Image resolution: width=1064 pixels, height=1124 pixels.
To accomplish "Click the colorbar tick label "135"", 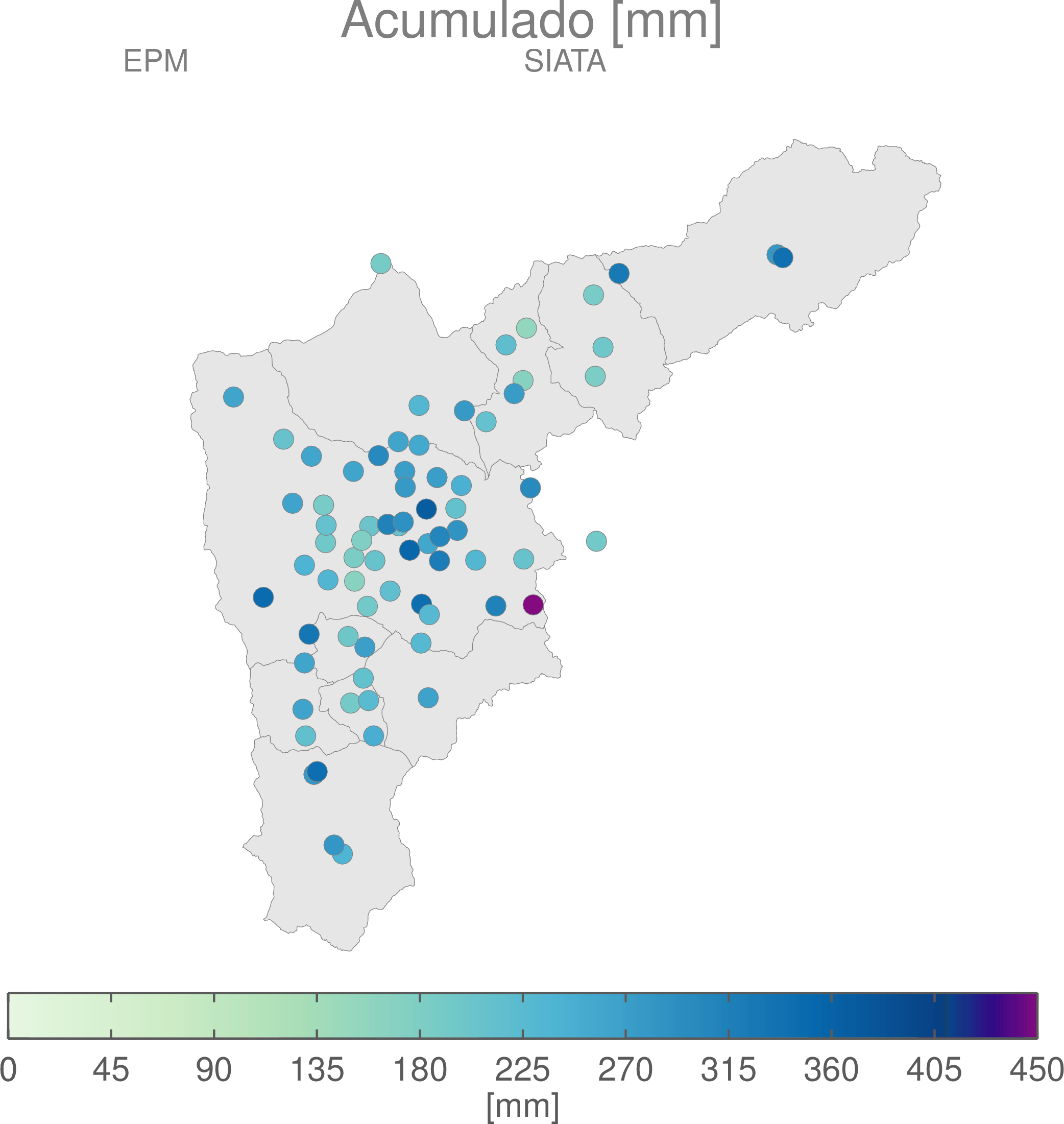I will pos(317,1070).
